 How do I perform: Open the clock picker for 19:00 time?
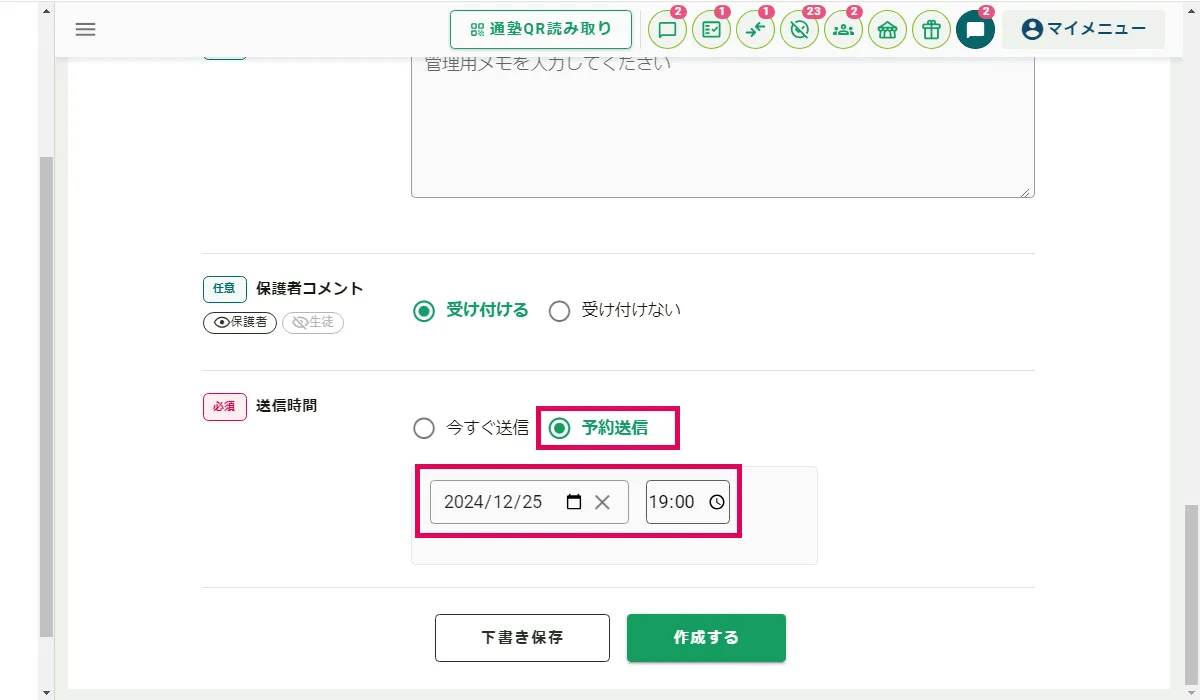[717, 502]
